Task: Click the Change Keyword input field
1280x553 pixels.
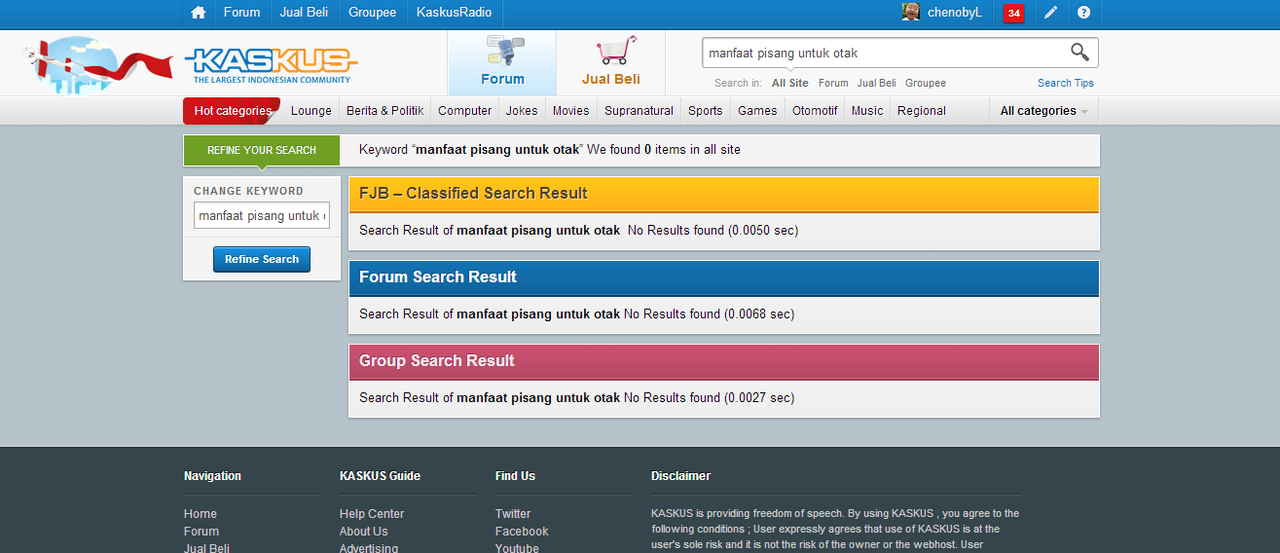Action: 261,215
